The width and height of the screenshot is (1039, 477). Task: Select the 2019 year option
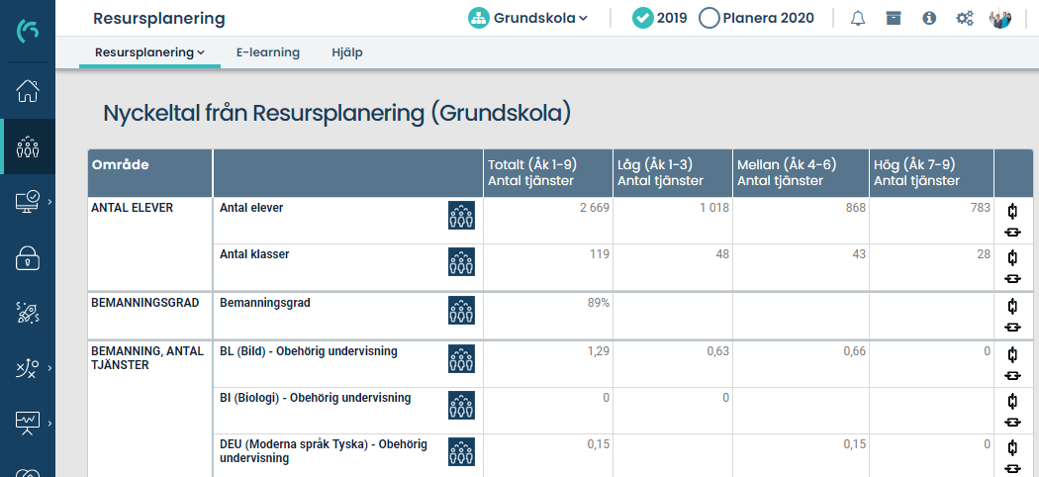point(659,19)
